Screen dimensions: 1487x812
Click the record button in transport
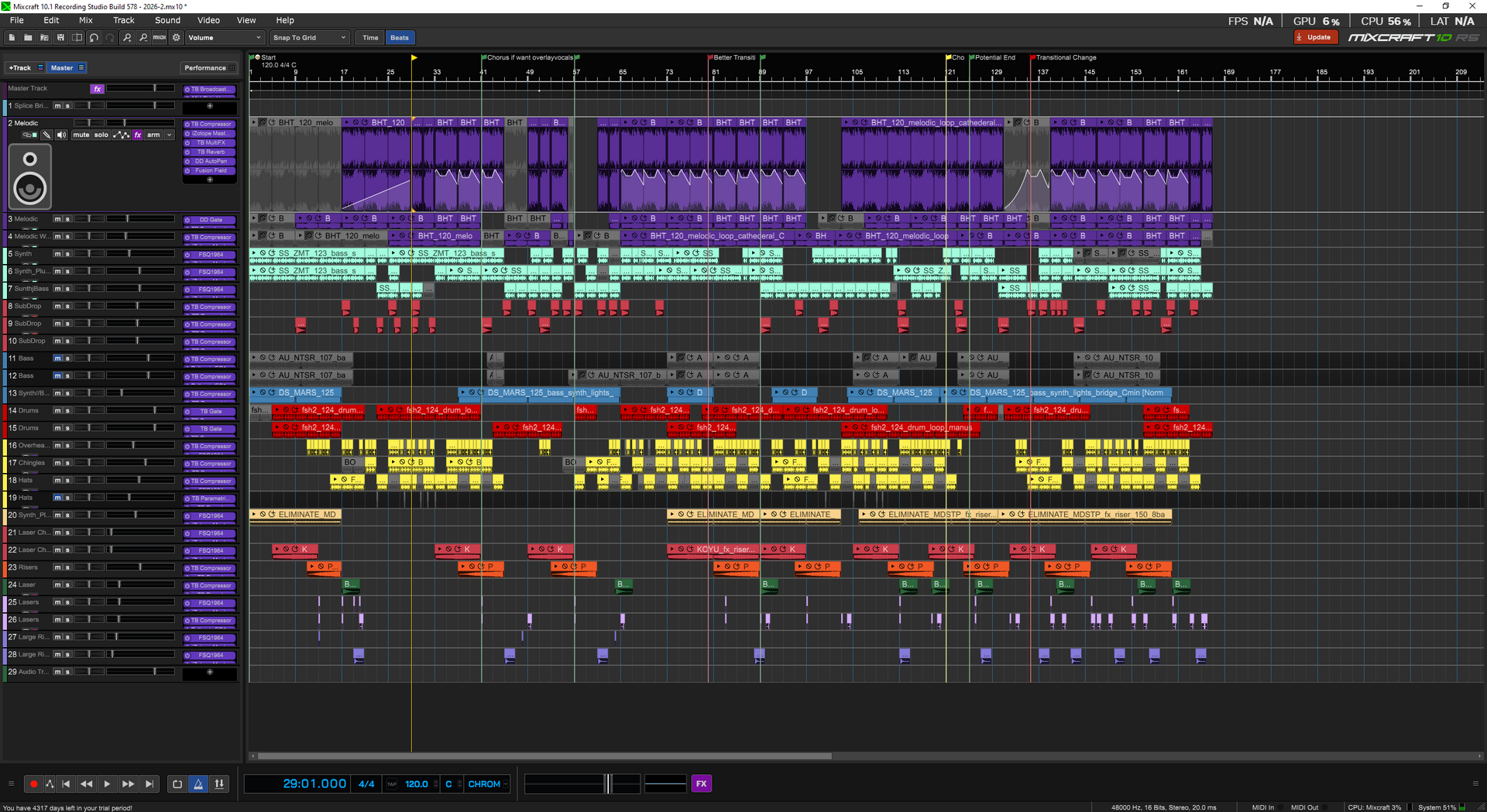[x=33, y=784]
